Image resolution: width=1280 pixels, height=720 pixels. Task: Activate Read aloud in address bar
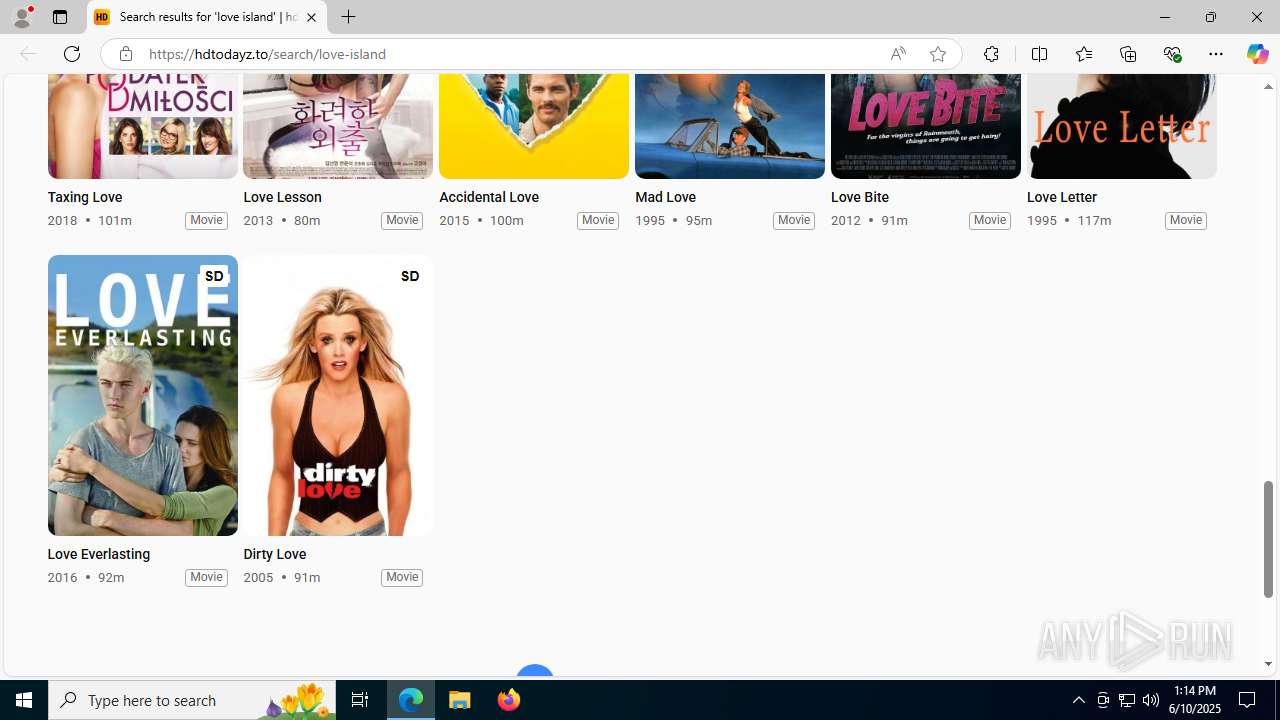point(898,54)
